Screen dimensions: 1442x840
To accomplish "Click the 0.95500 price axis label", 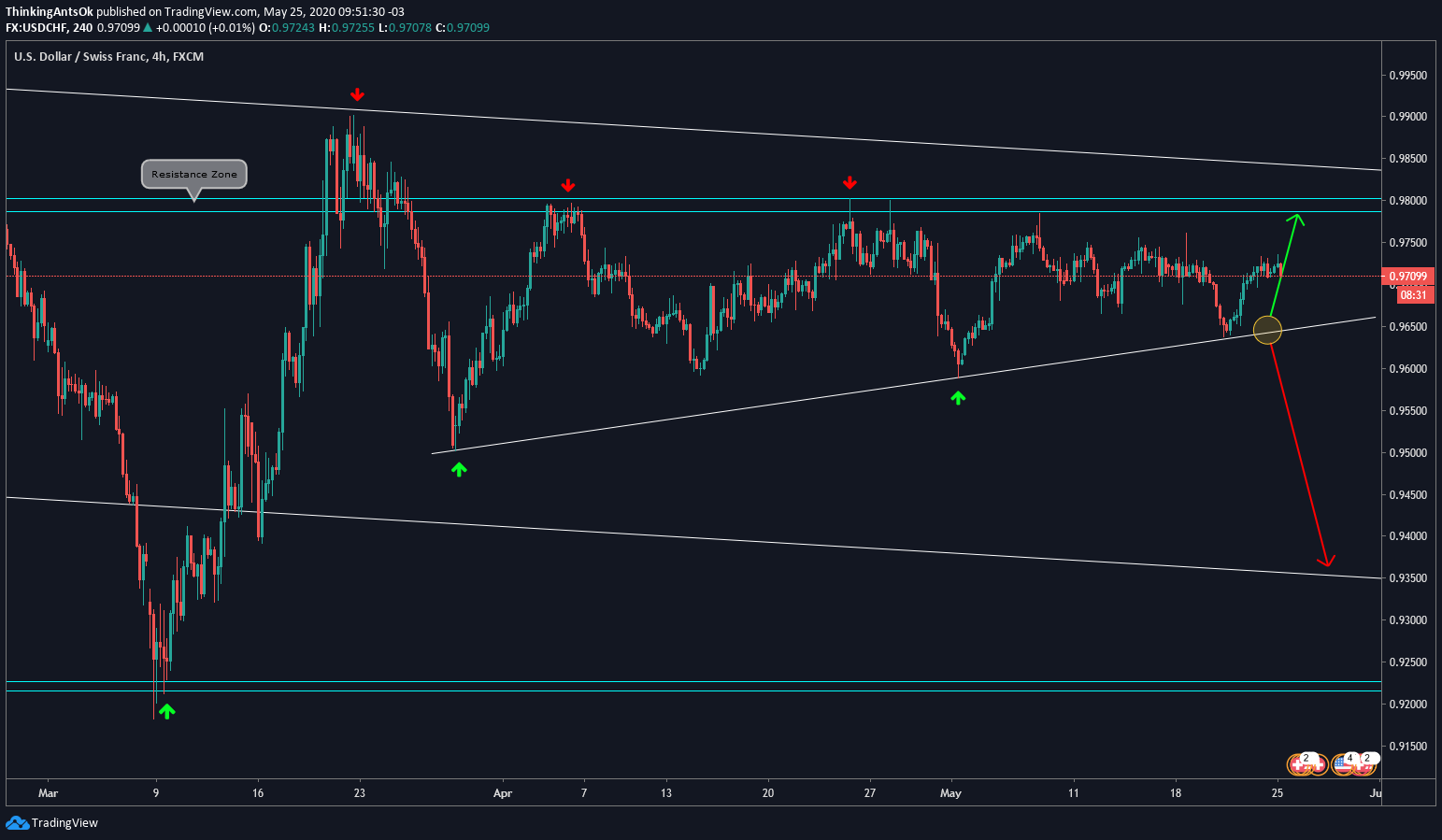I will [1406, 411].
